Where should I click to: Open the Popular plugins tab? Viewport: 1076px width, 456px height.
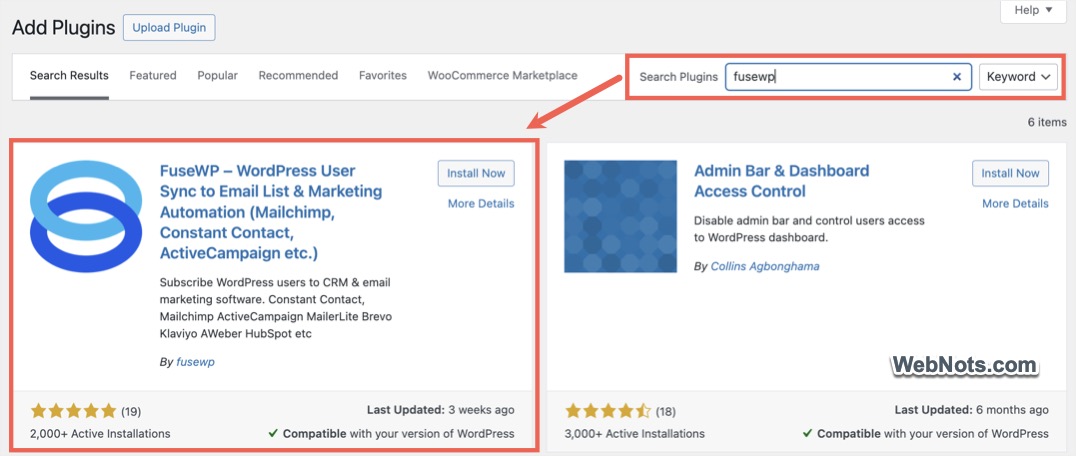[x=218, y=75]
